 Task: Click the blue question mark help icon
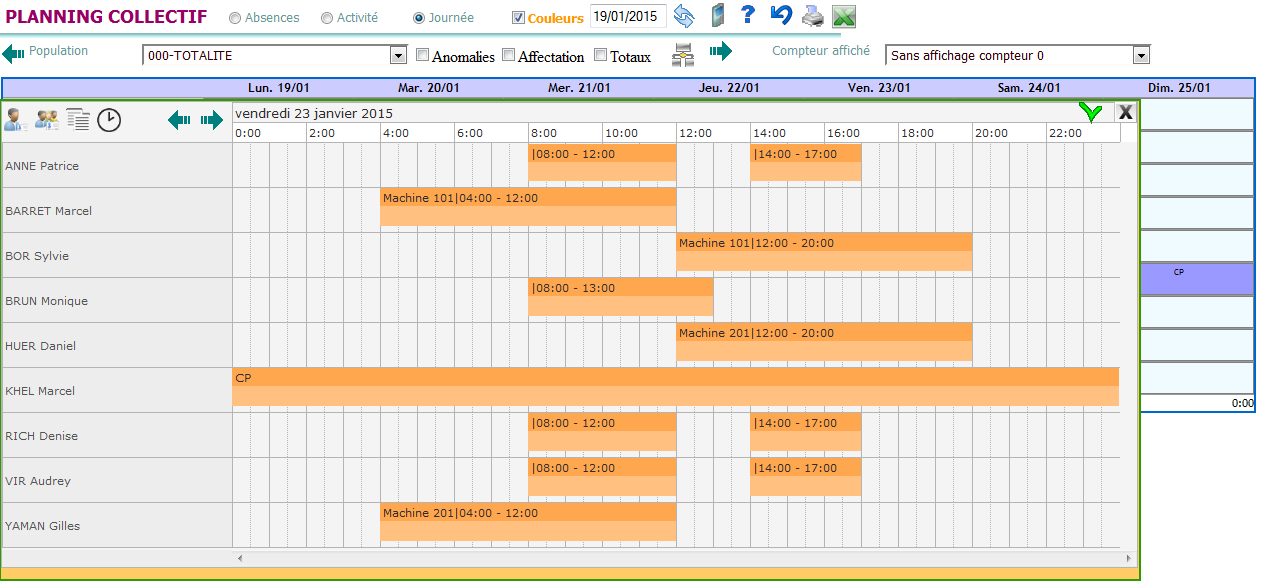coord(747,16)
